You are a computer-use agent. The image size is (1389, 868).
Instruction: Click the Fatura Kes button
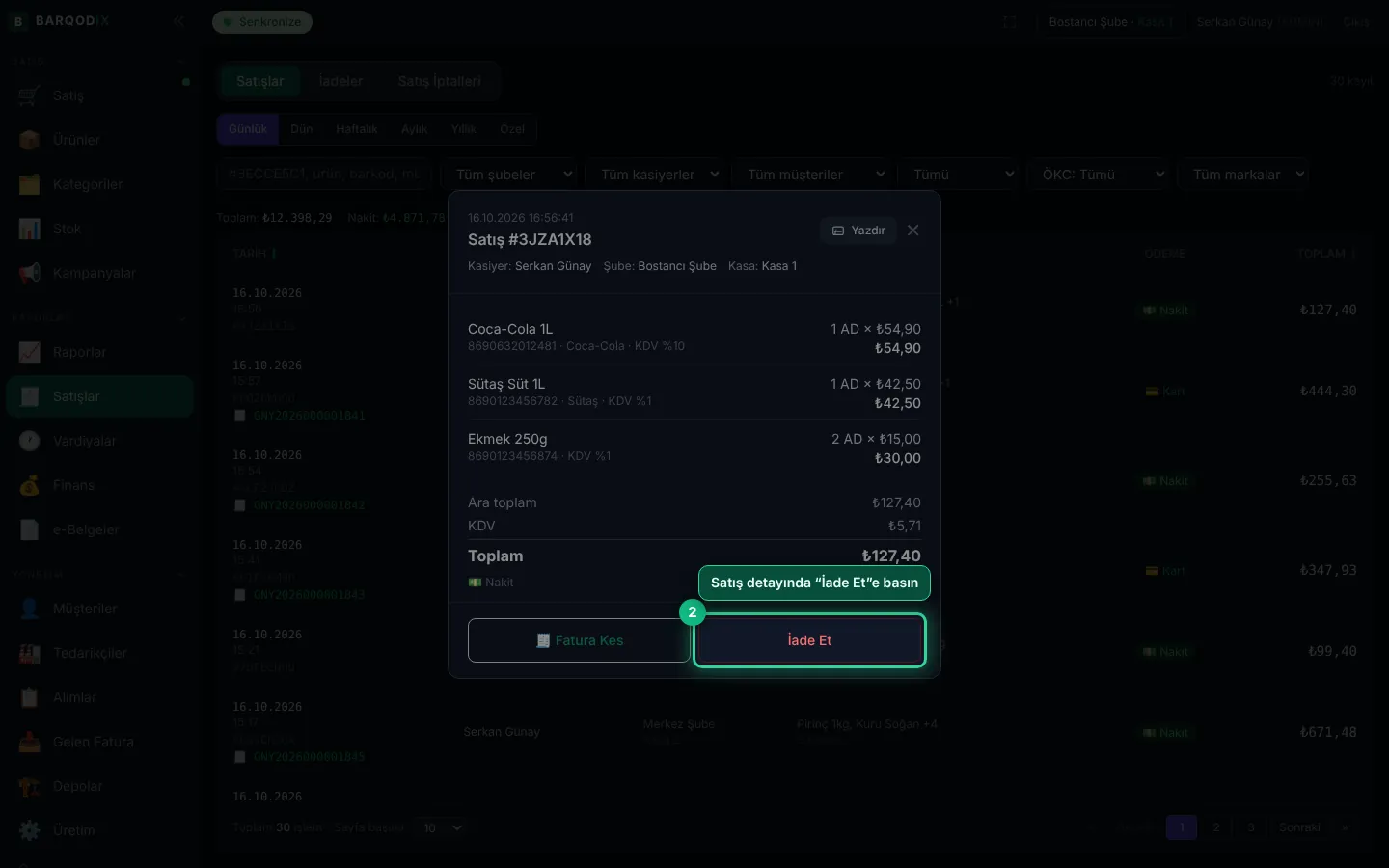tap(579, 640)
